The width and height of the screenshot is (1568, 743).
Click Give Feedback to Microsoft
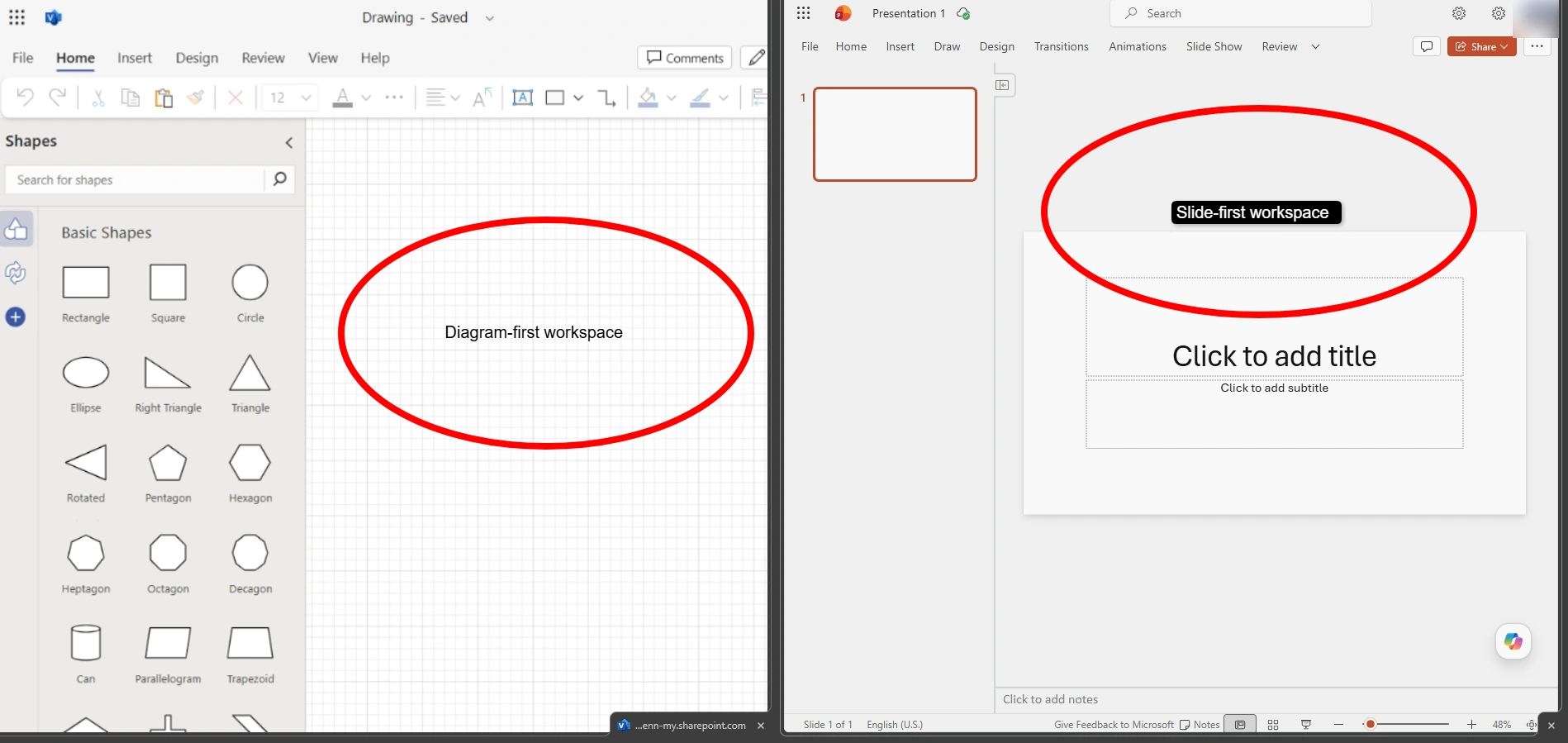[x=1114, y=725]
